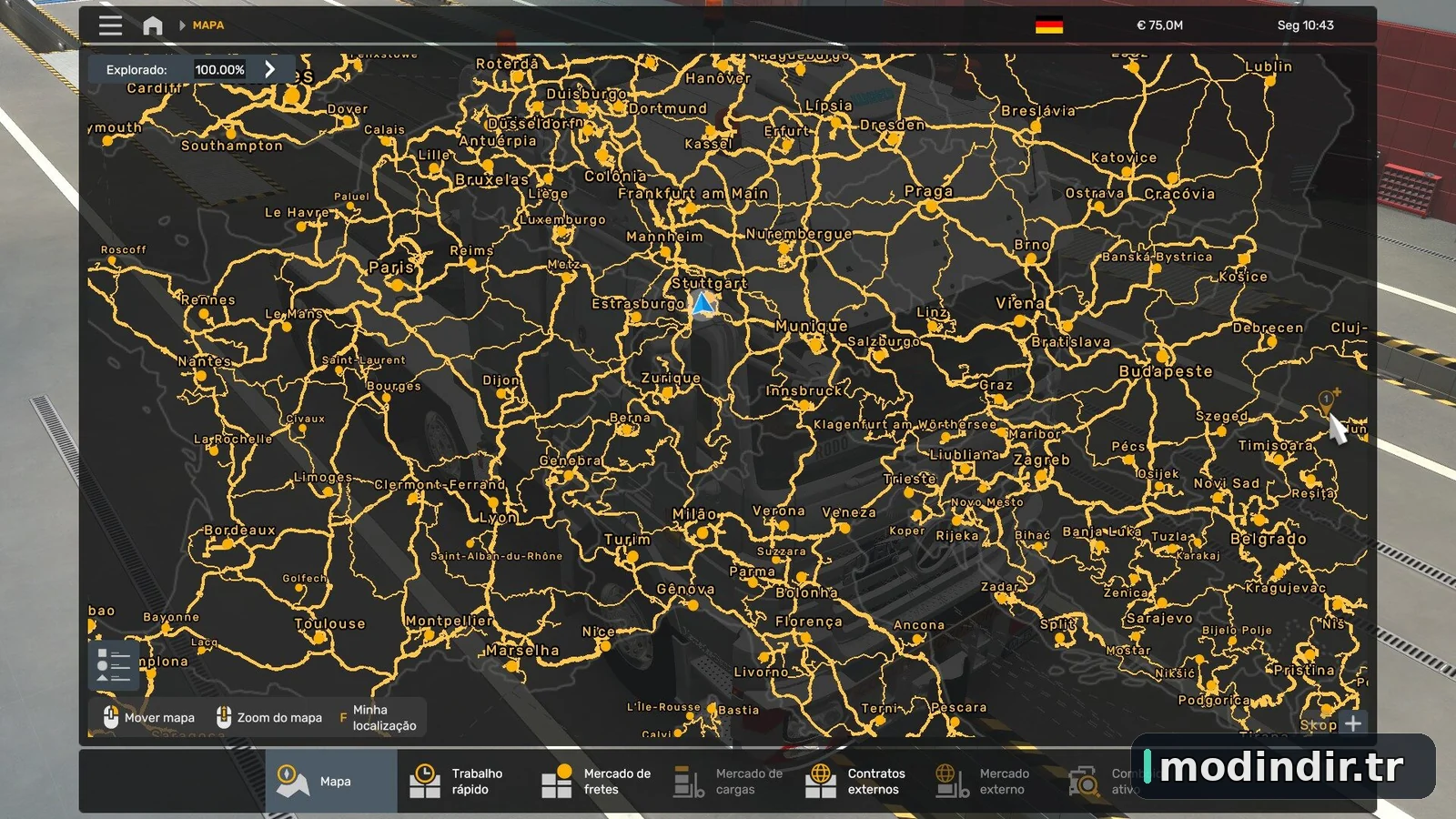Image resolution: width=1456 pixels, height=819 pixels.
Task: Click the Budapeste city label
Action: click(x=1166, y=371)
